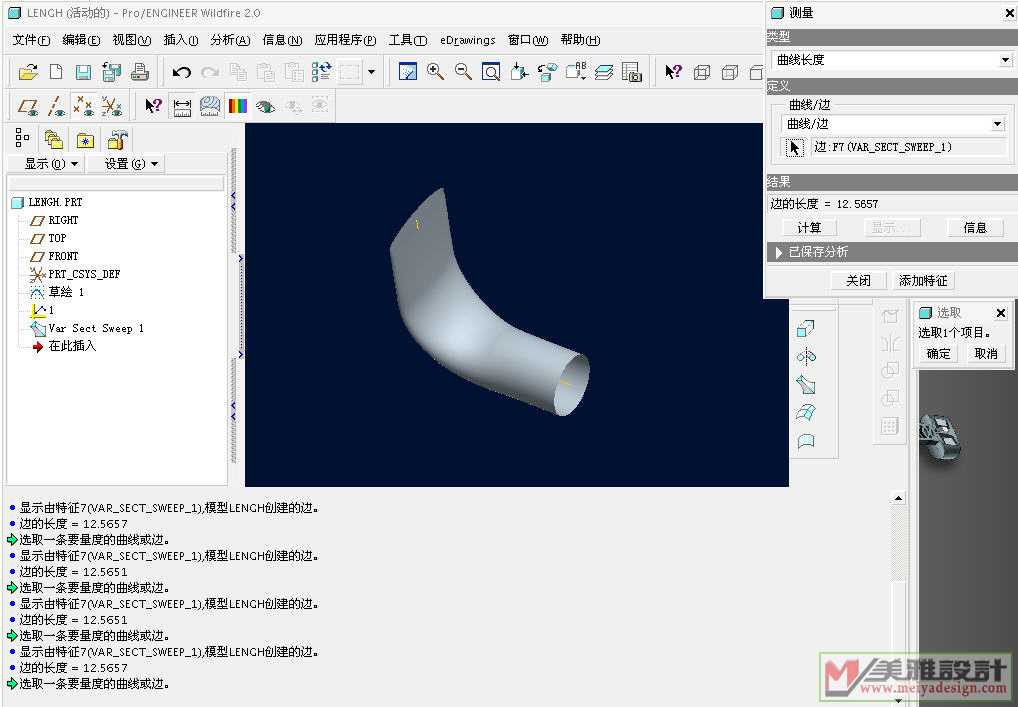Screen dimensions: 1018x707
Task: Click the mirror tool icon
Action: click(806, 356)
